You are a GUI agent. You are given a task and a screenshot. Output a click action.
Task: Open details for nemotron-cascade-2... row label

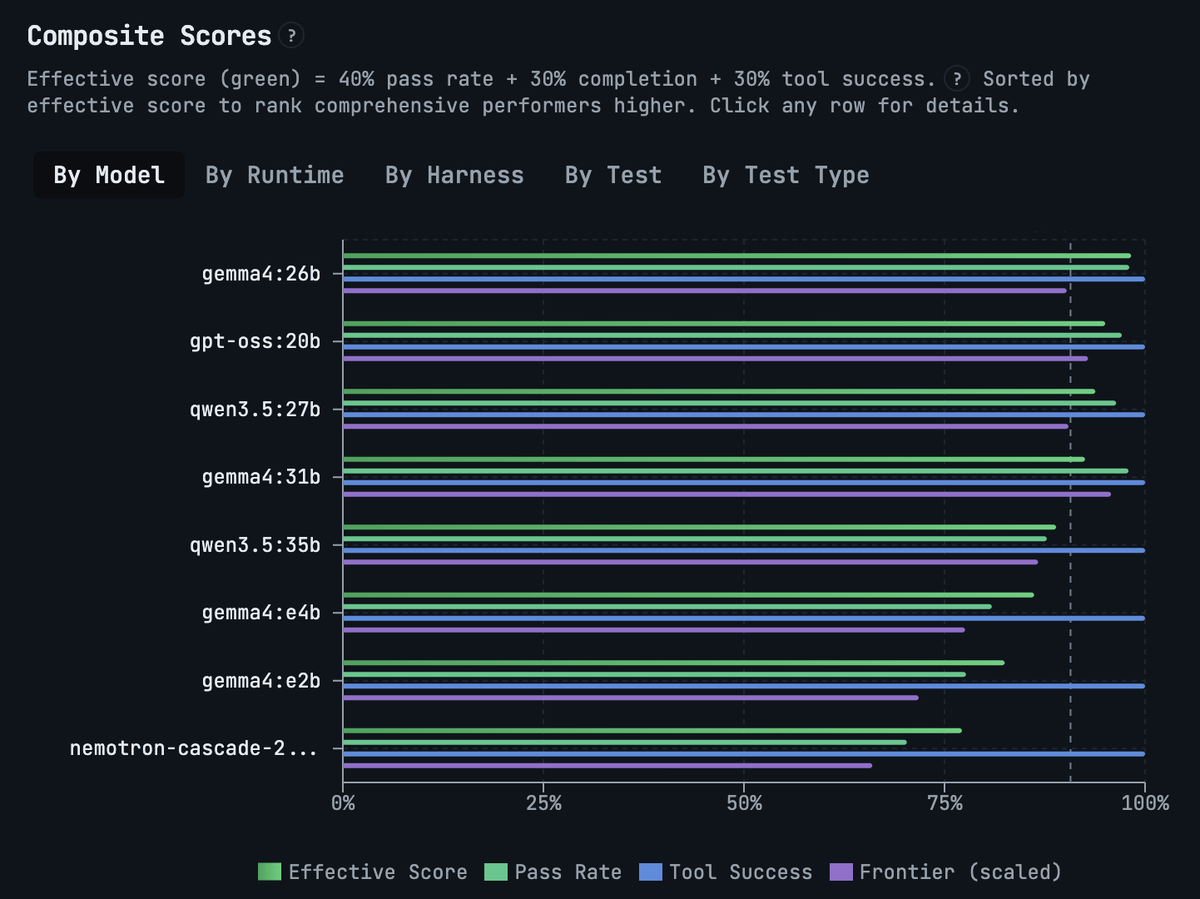(x=195, y=748)
